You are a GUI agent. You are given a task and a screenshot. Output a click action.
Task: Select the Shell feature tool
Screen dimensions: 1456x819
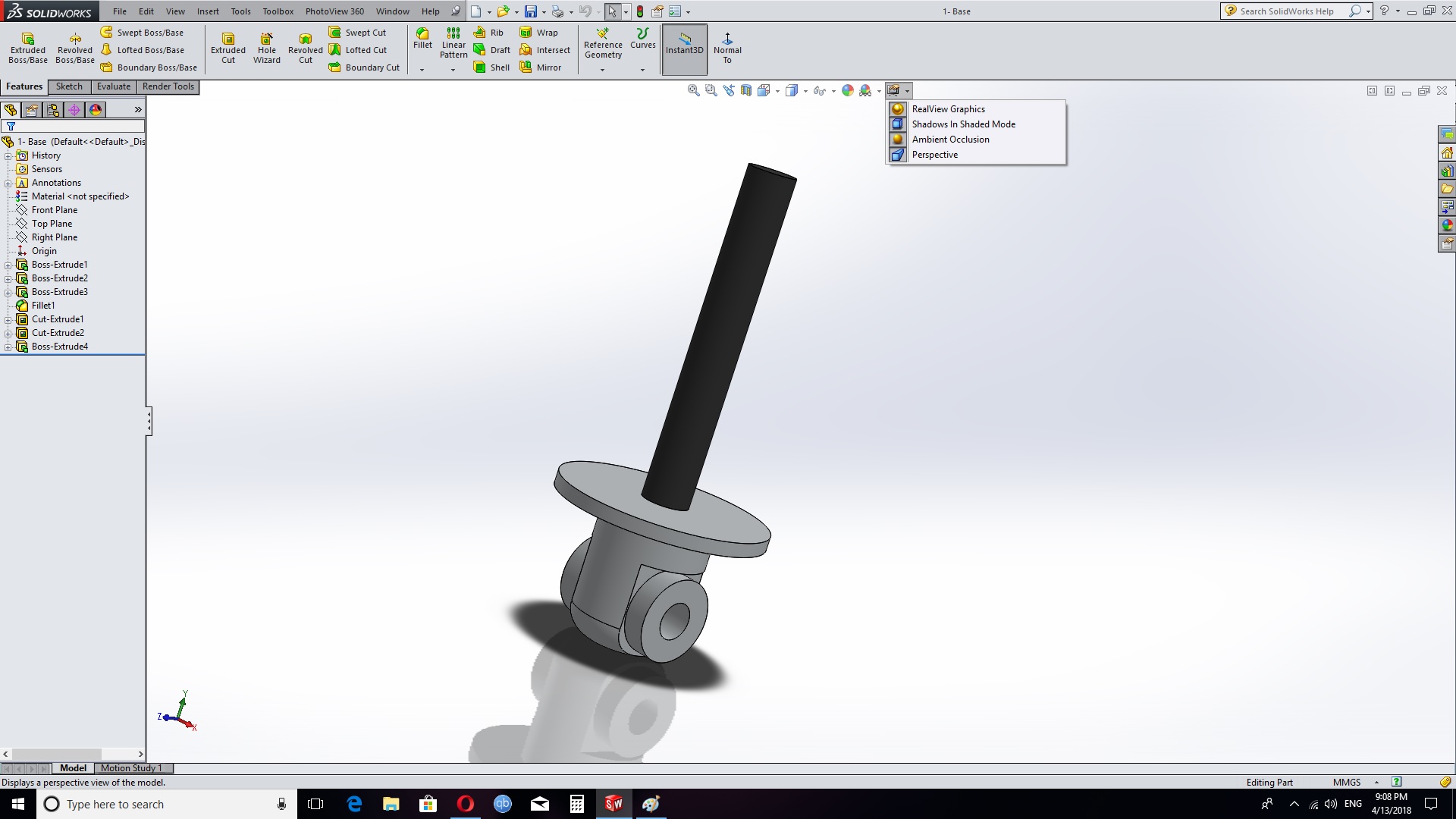tap(491, 67)
